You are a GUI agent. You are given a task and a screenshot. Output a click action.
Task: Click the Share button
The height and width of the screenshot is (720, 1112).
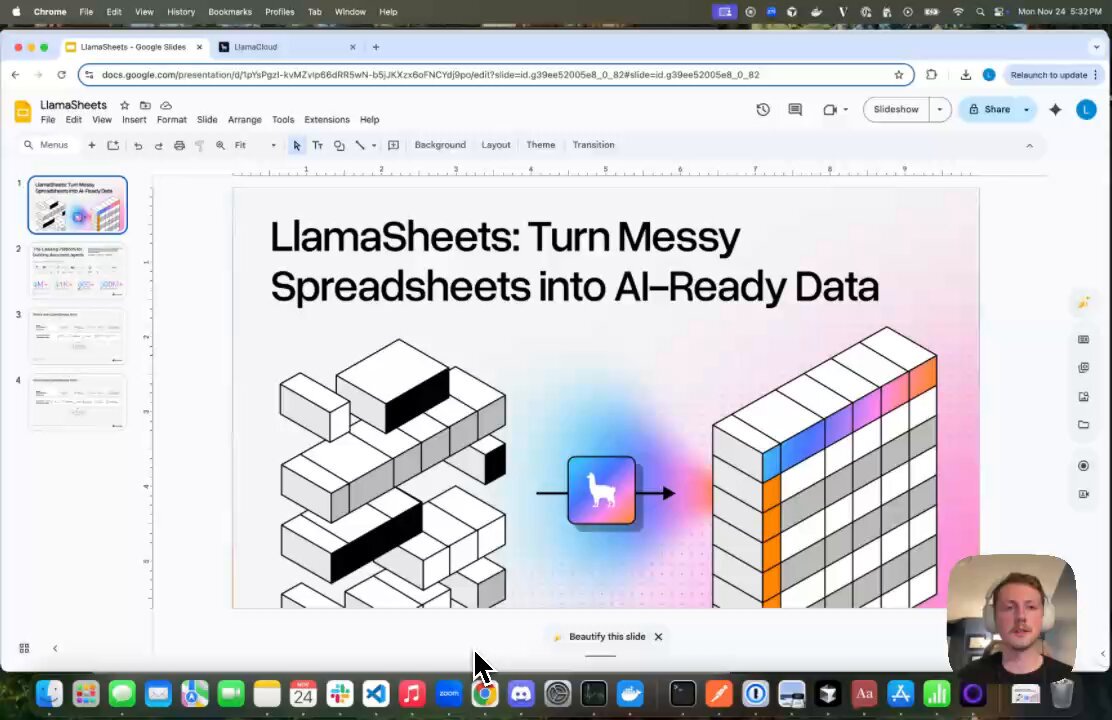989,109
